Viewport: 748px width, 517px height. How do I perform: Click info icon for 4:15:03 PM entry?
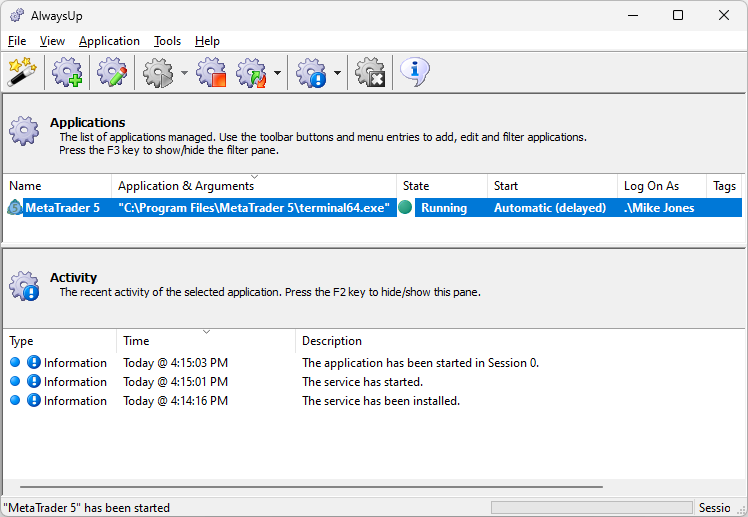pyautogui.click(x=33, y=362)
